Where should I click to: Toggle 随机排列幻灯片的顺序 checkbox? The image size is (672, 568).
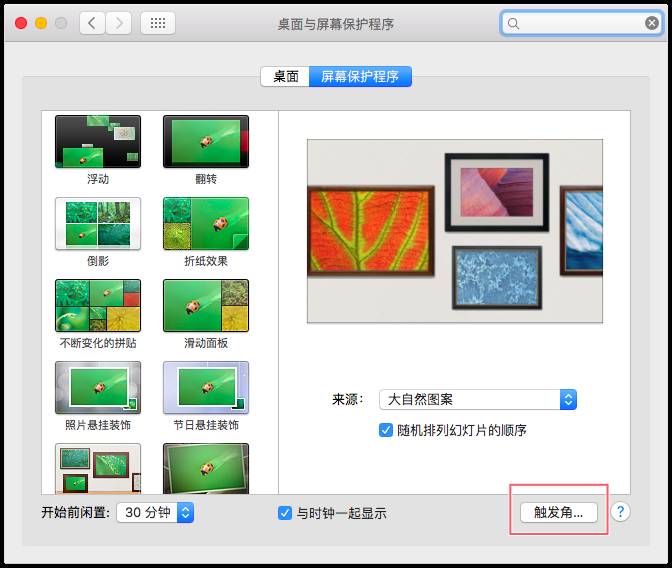386,430
